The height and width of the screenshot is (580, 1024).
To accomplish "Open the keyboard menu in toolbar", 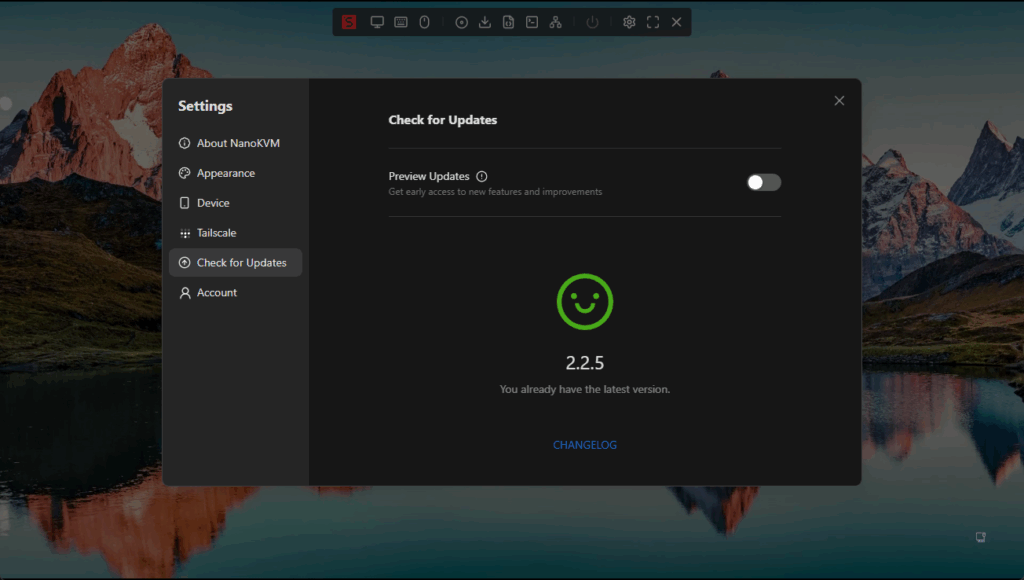I will coord(401,22).
